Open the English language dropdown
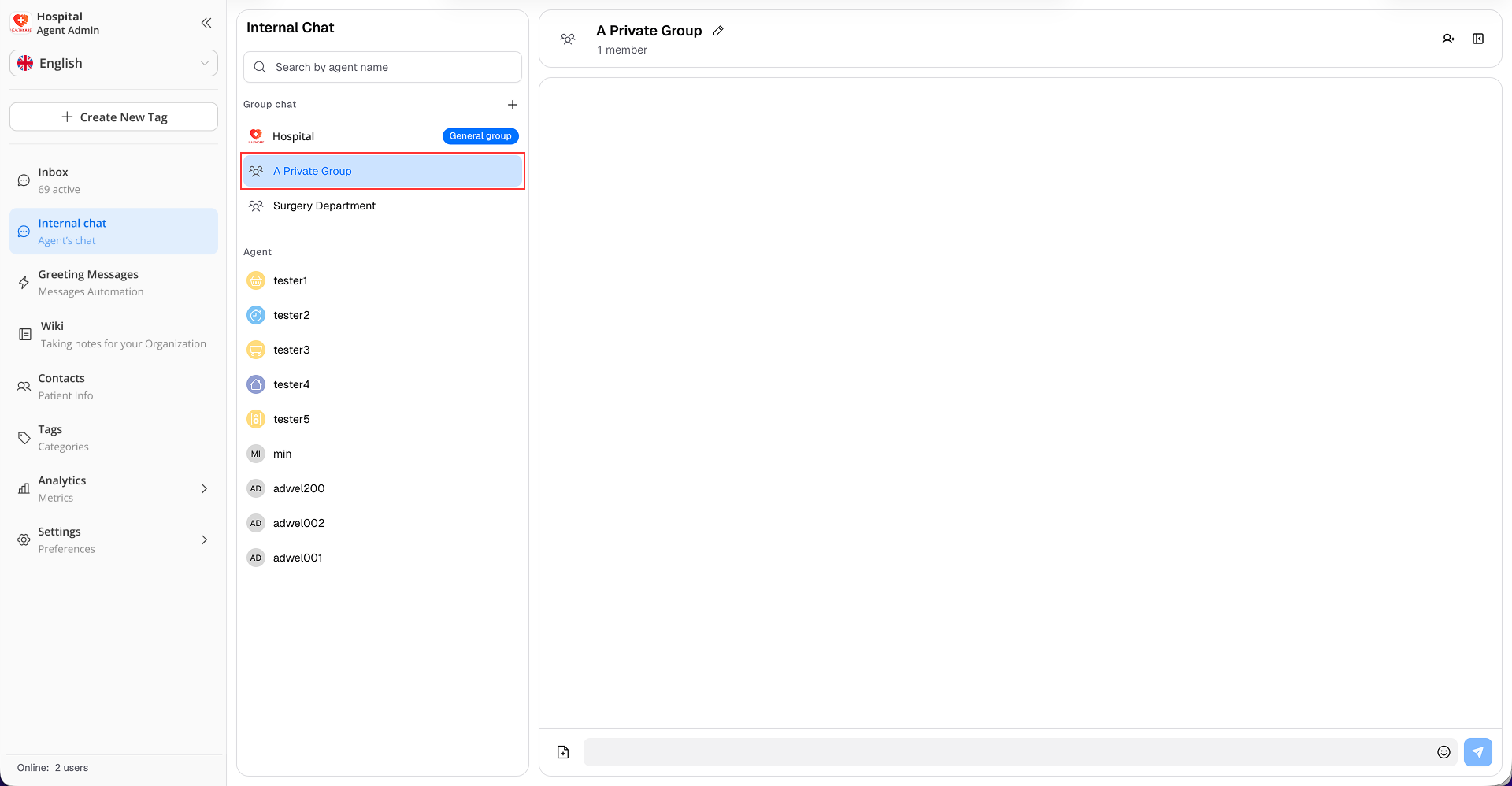The image size is (1512, 786). [x=114, y=63]
